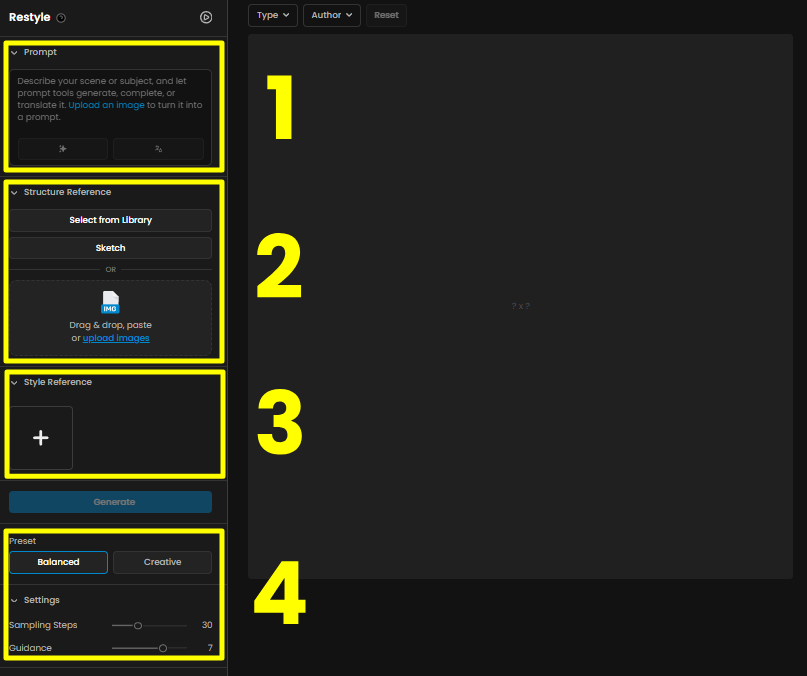Viewport: 807px width, 676px height.
Task: Collapse the Settings section
Action: coord(14,600)
